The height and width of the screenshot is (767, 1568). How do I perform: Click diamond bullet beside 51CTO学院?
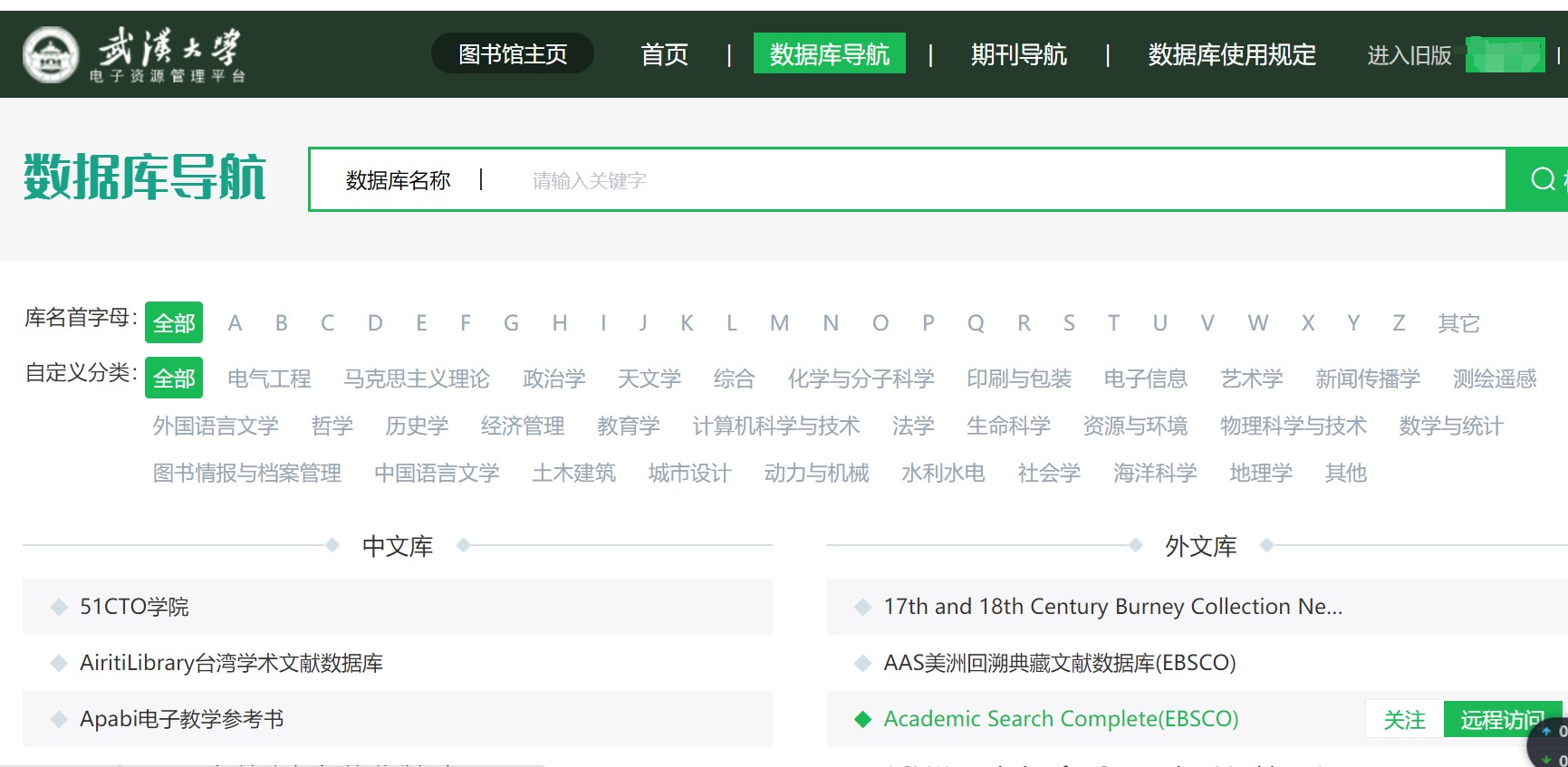(59, 607)
